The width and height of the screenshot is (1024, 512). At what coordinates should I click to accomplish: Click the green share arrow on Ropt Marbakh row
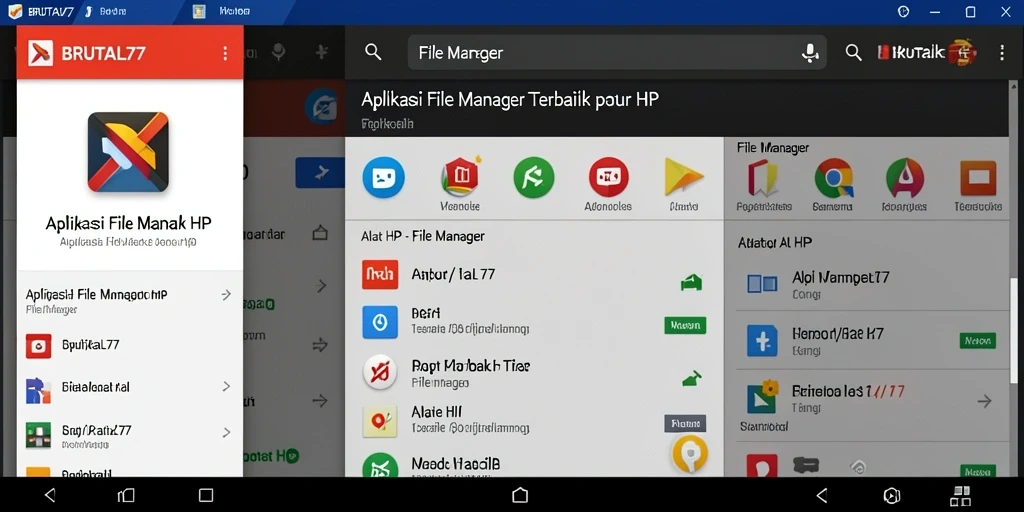(691, 377)
